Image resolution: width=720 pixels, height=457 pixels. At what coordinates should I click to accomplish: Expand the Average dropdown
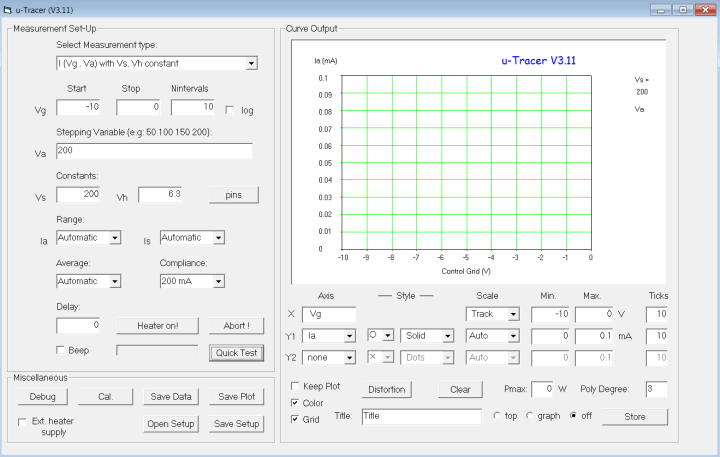tap(115, 281)
